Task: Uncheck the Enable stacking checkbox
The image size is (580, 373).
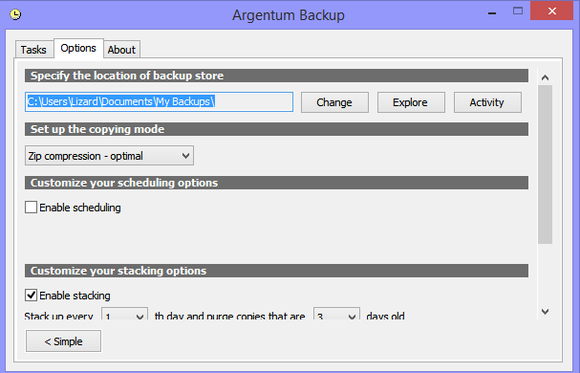Action: (31, 295)
